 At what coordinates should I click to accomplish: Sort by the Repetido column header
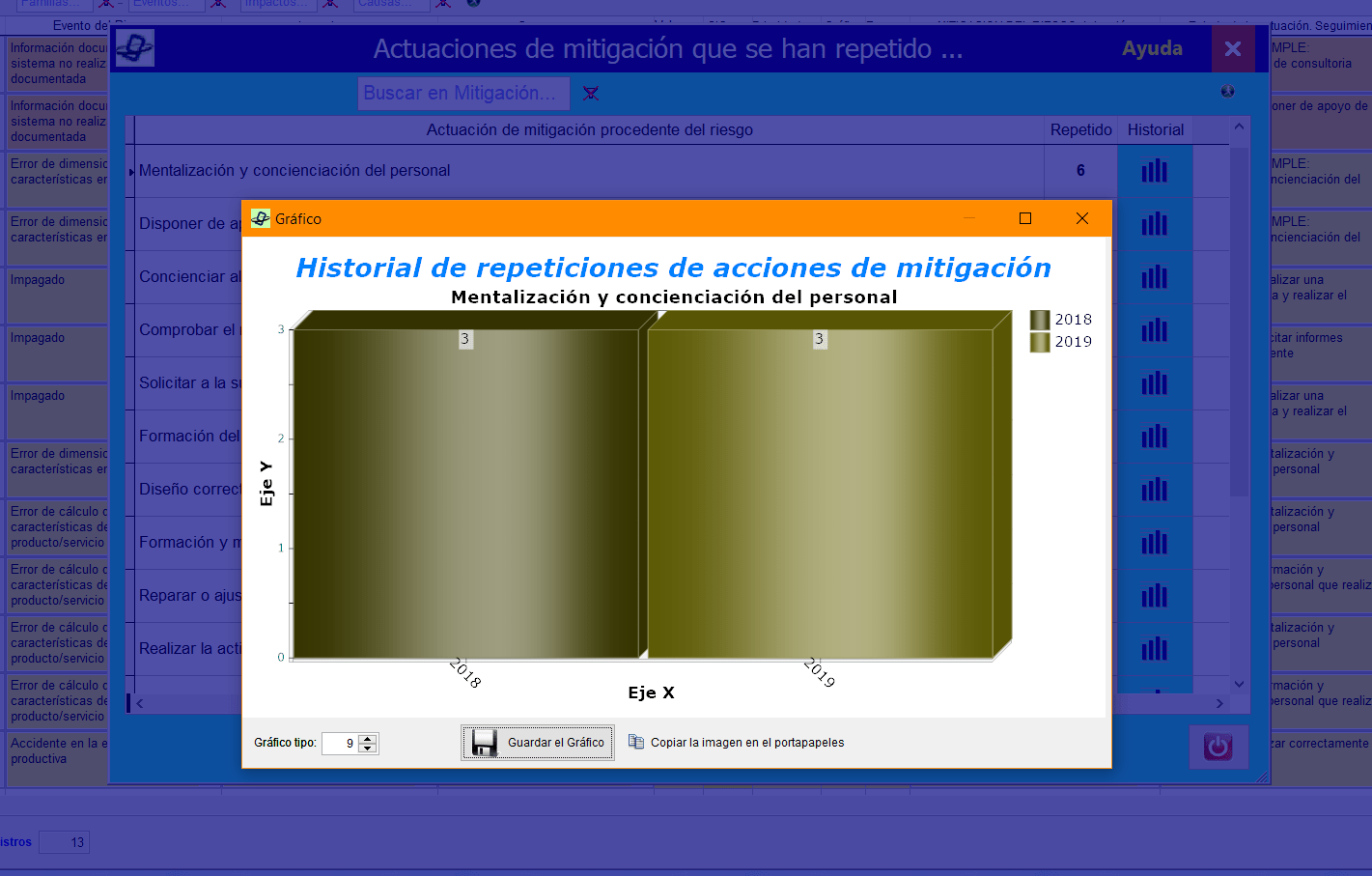pos(1080,130)
